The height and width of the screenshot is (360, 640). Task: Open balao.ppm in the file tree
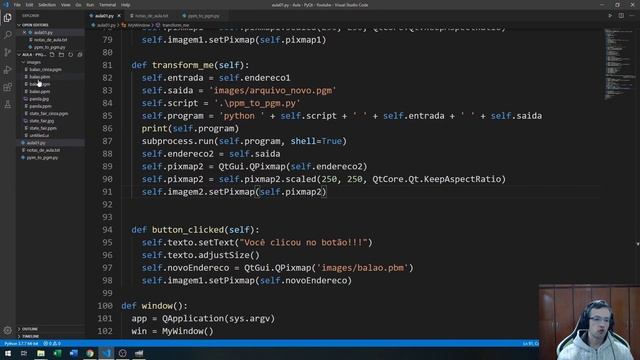40,92
